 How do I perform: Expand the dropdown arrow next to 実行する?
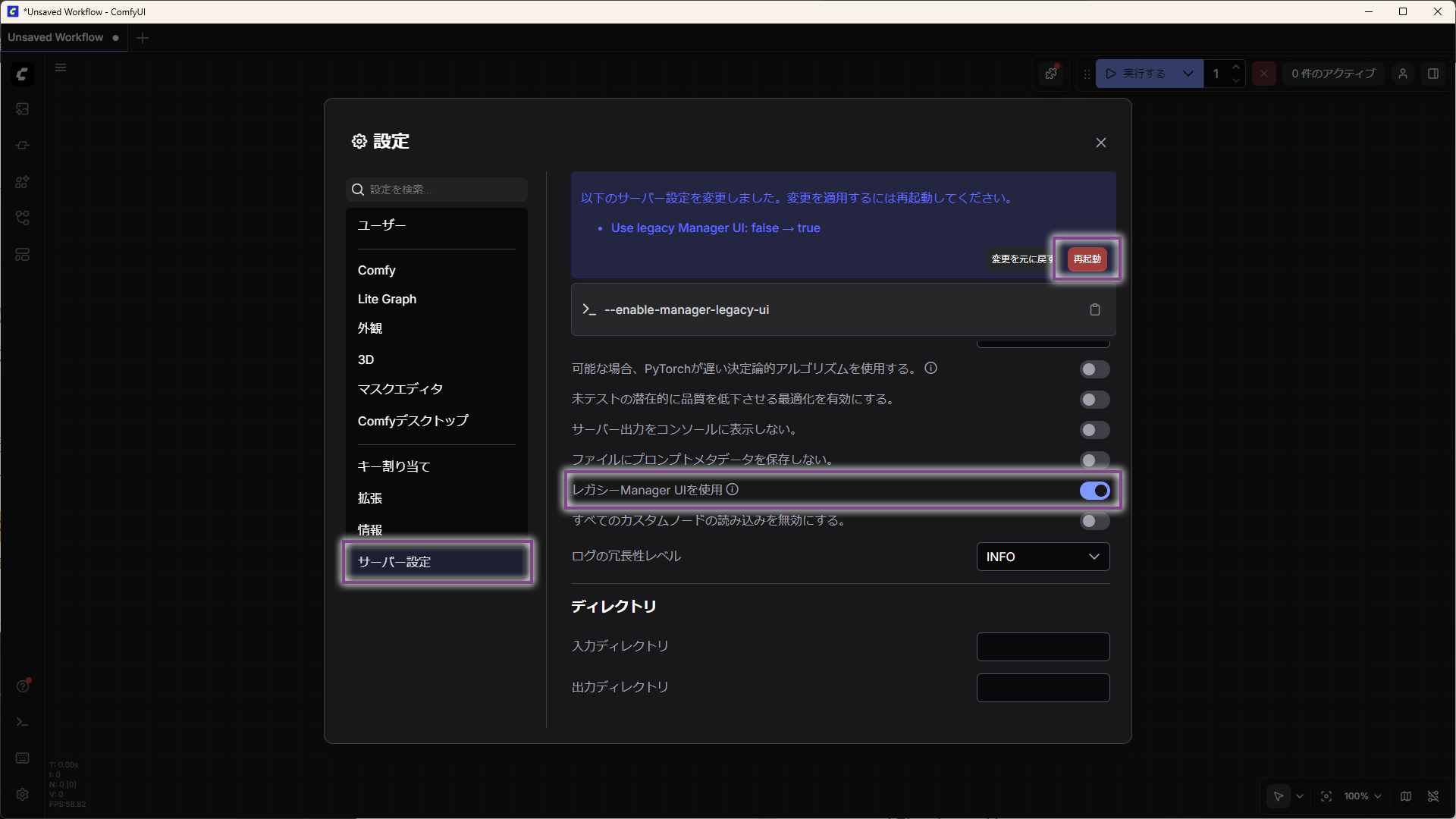pos(1188,74)
